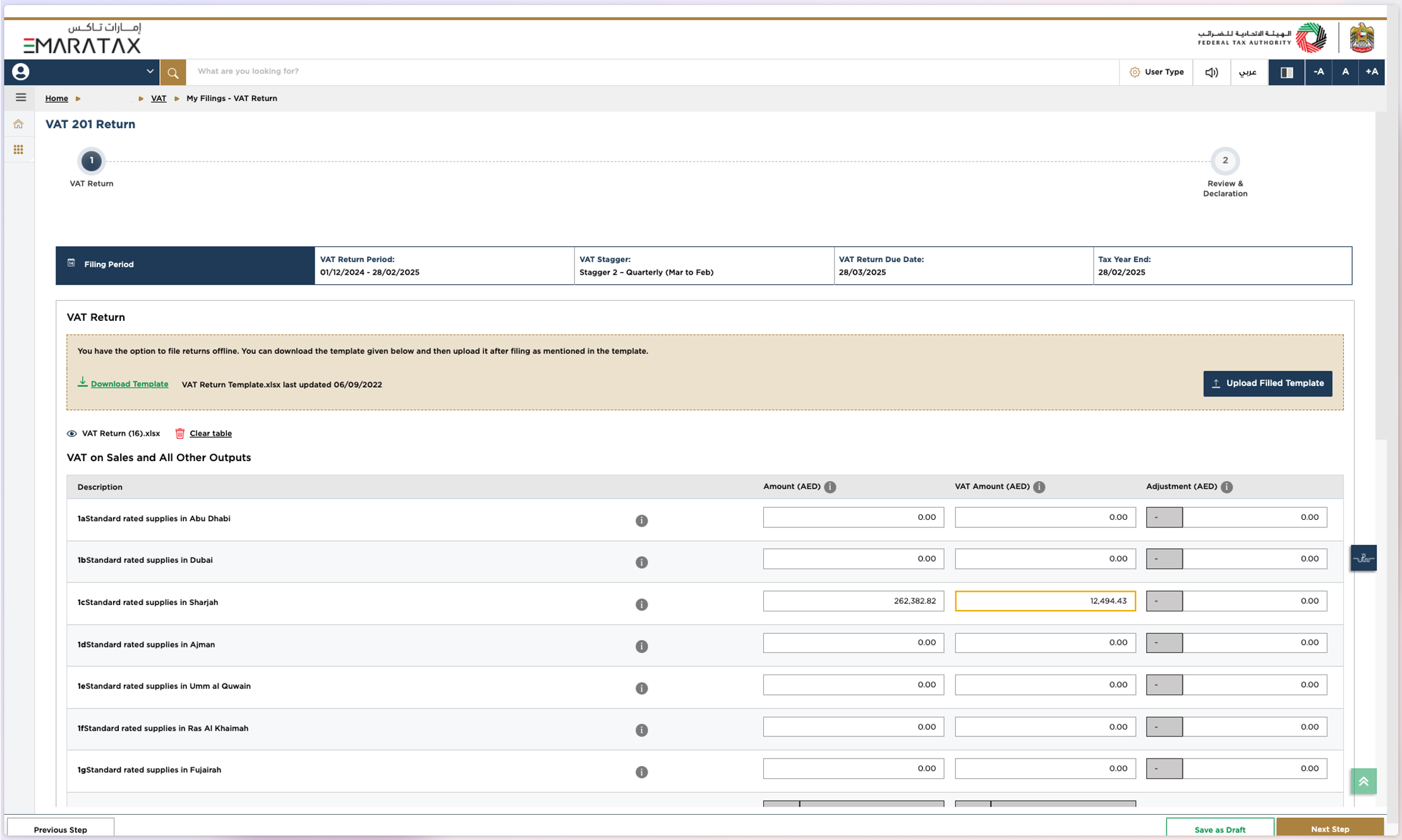Image resolution: width=1402 pixels, height=840 pixels.
Task: Click the audio speaker icon
Action: pos(1211,72)
